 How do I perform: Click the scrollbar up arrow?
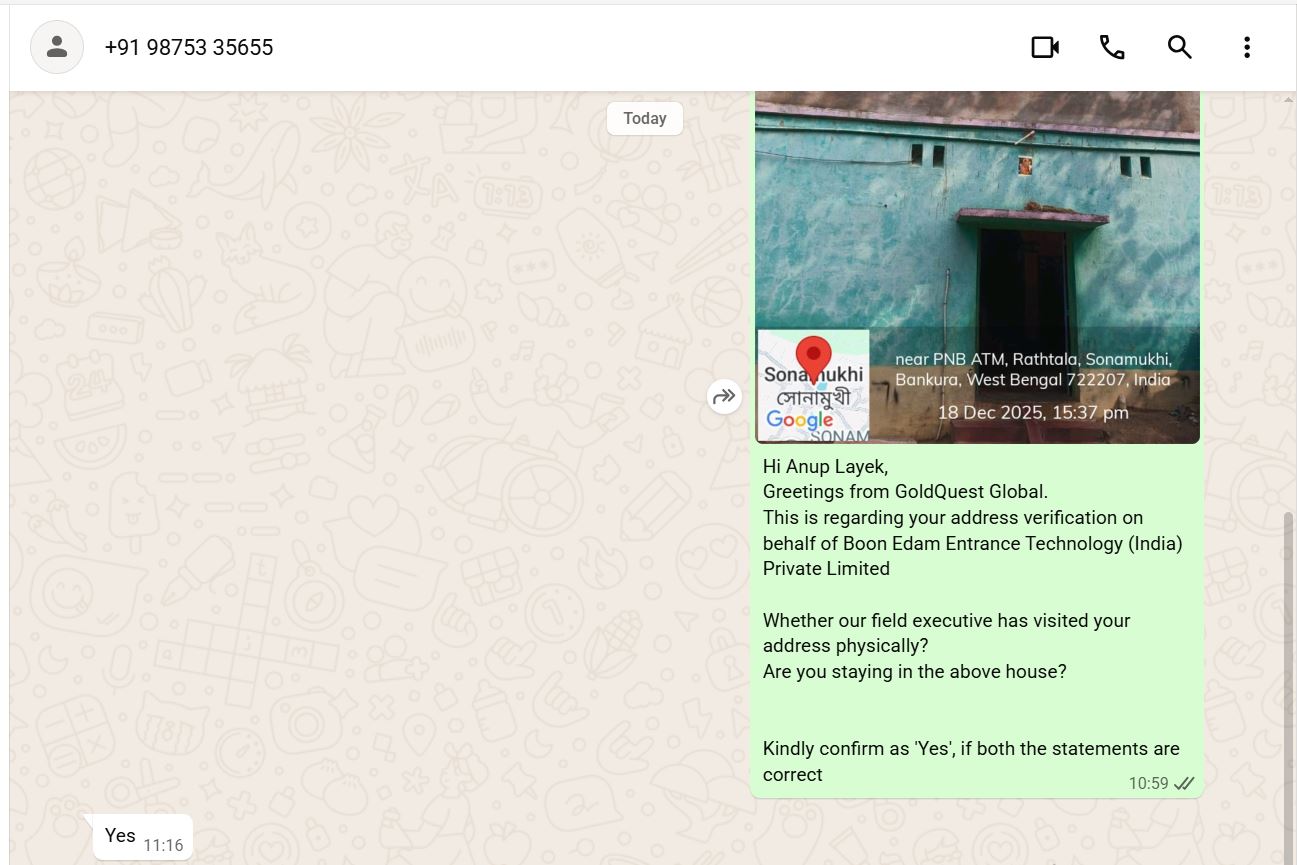coord(1288,99)
